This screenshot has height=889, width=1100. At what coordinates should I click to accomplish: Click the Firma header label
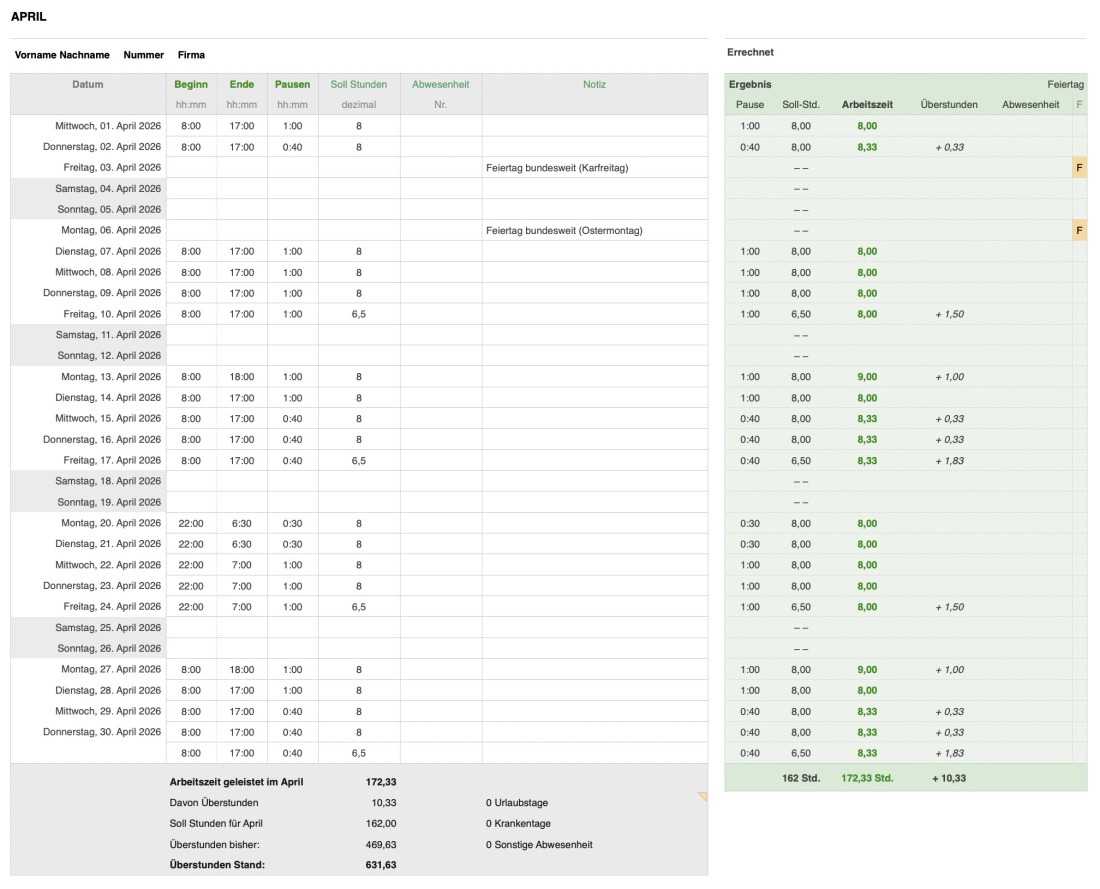point(189,55)
